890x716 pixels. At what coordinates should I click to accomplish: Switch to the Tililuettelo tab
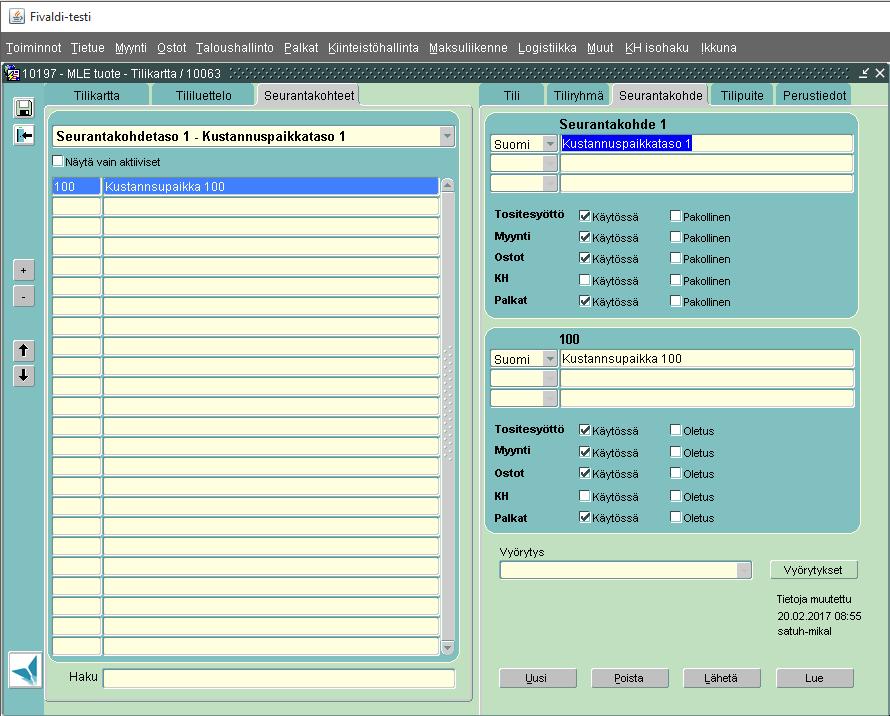click(x=203, y=95)
